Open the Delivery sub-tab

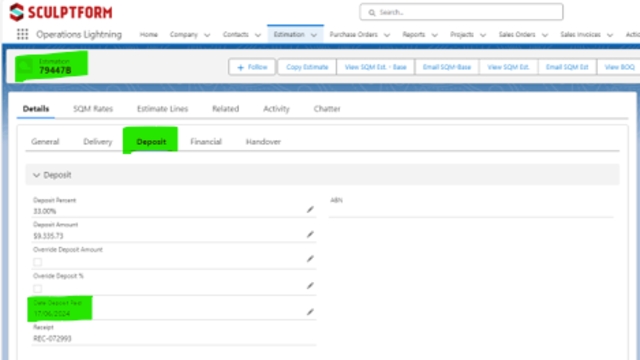click(98, 142)
